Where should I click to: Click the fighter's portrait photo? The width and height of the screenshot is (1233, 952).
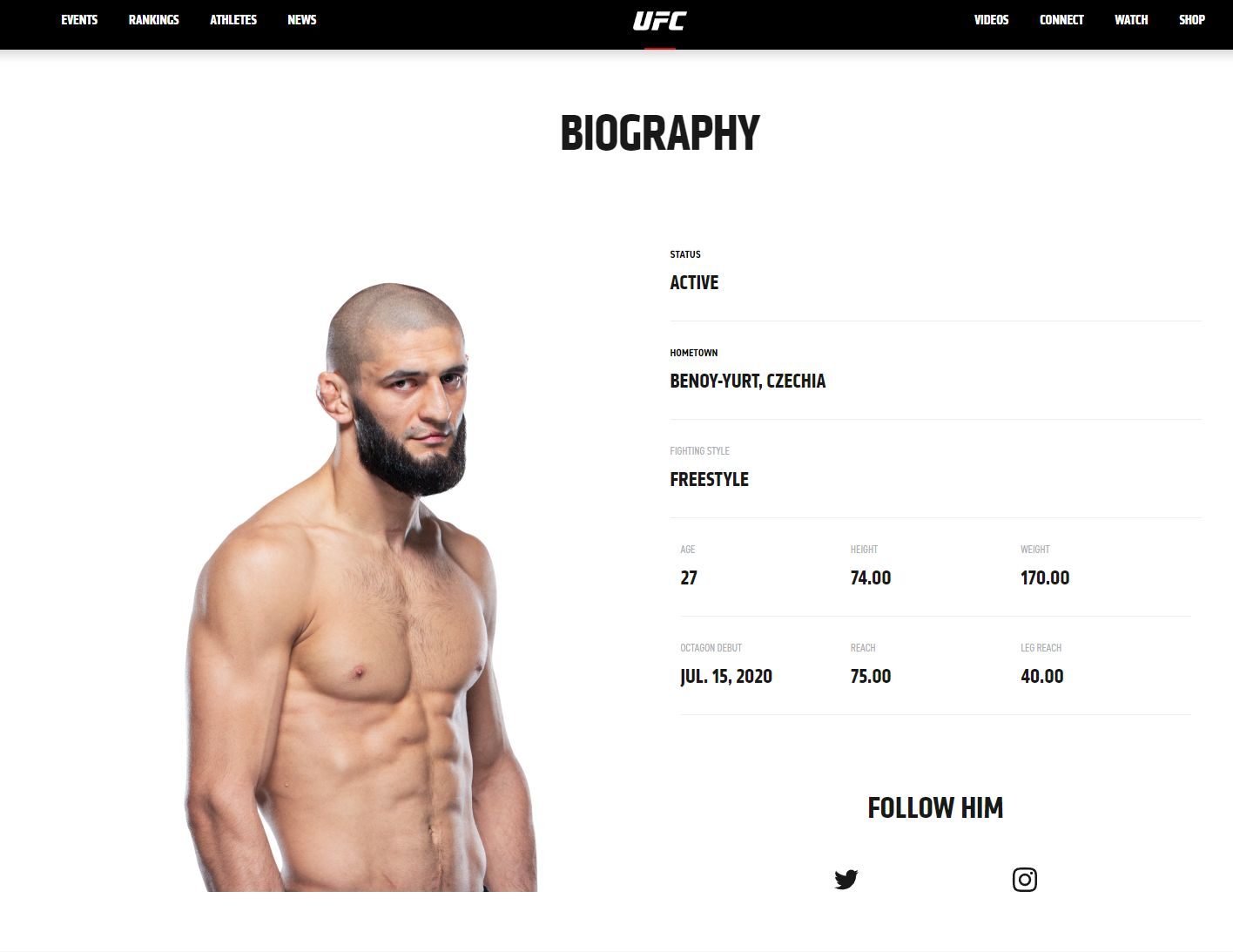tap(361, 587)
